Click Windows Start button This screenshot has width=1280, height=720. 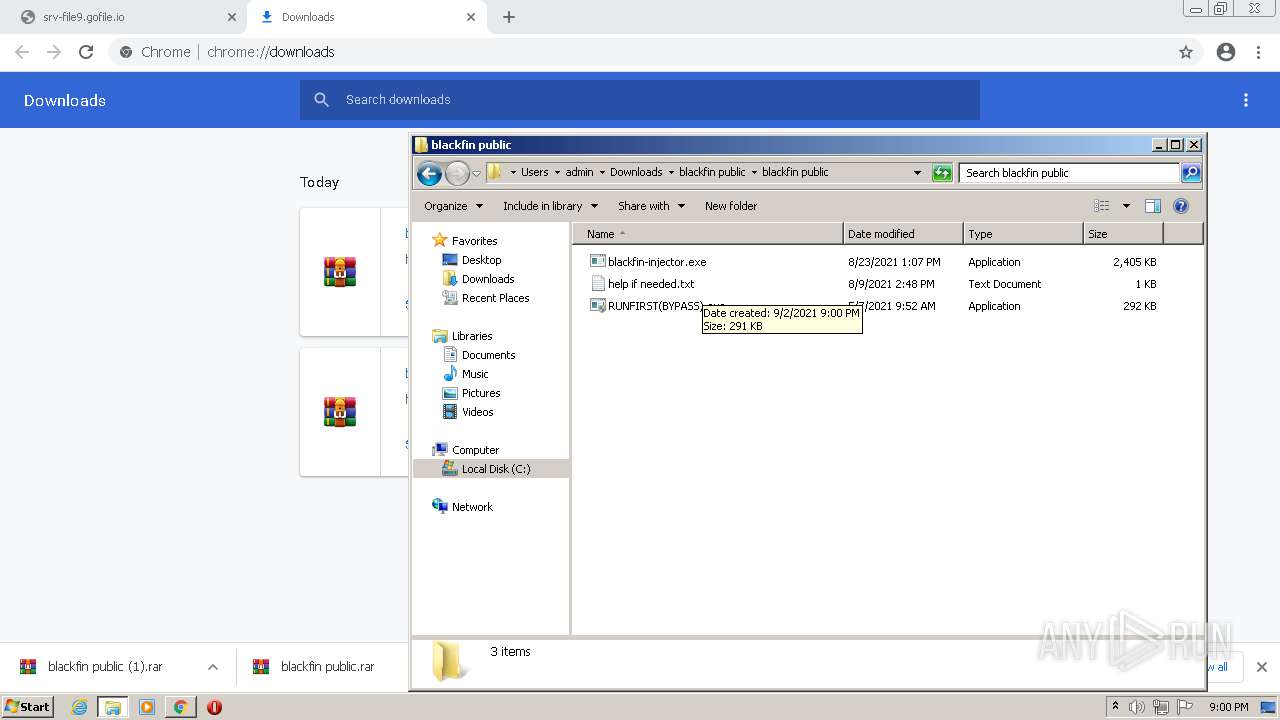pyautogui.click(x=28, y=707)
